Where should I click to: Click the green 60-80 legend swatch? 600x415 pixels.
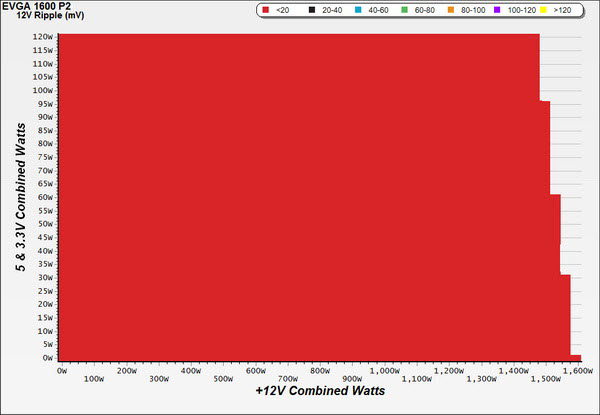click(404, 10)
